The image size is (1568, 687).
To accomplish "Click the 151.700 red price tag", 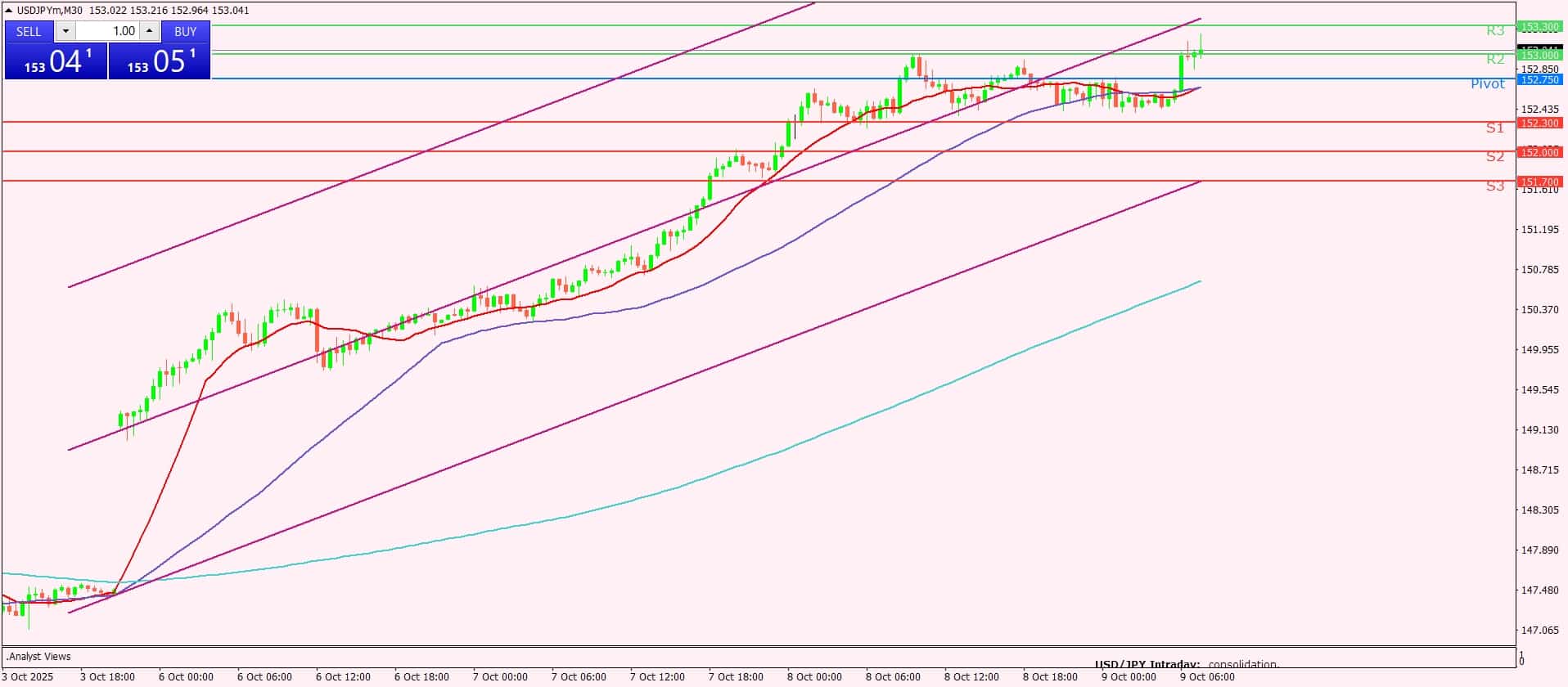I will click(1539, 182).
